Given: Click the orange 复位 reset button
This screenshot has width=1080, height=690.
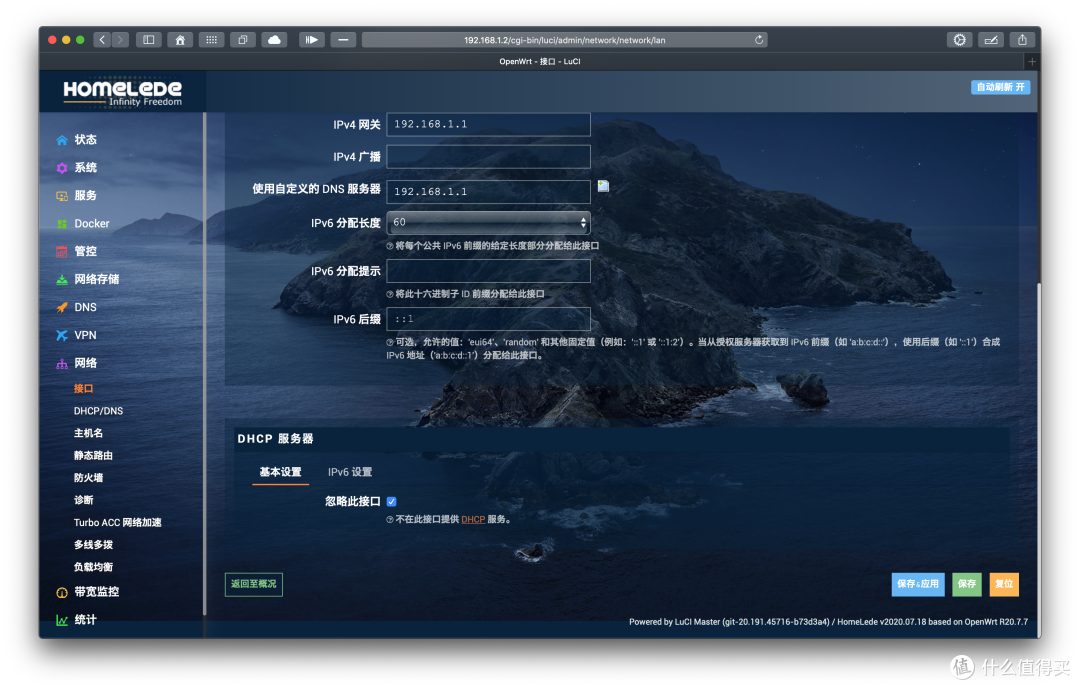Looking at the screenshot, I should point(1004,585).
